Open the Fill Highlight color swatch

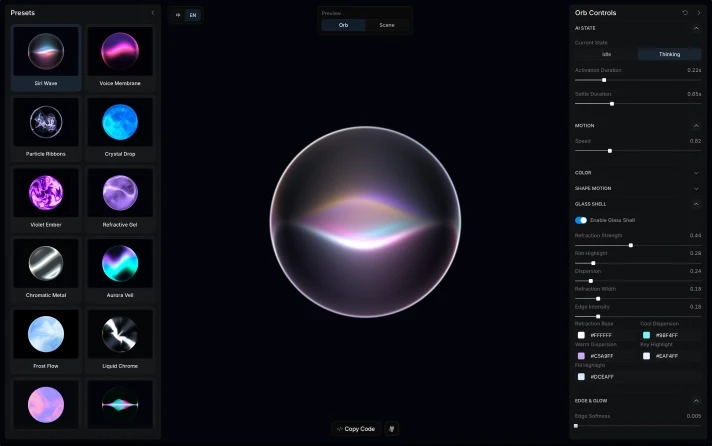tap(581, 377)
